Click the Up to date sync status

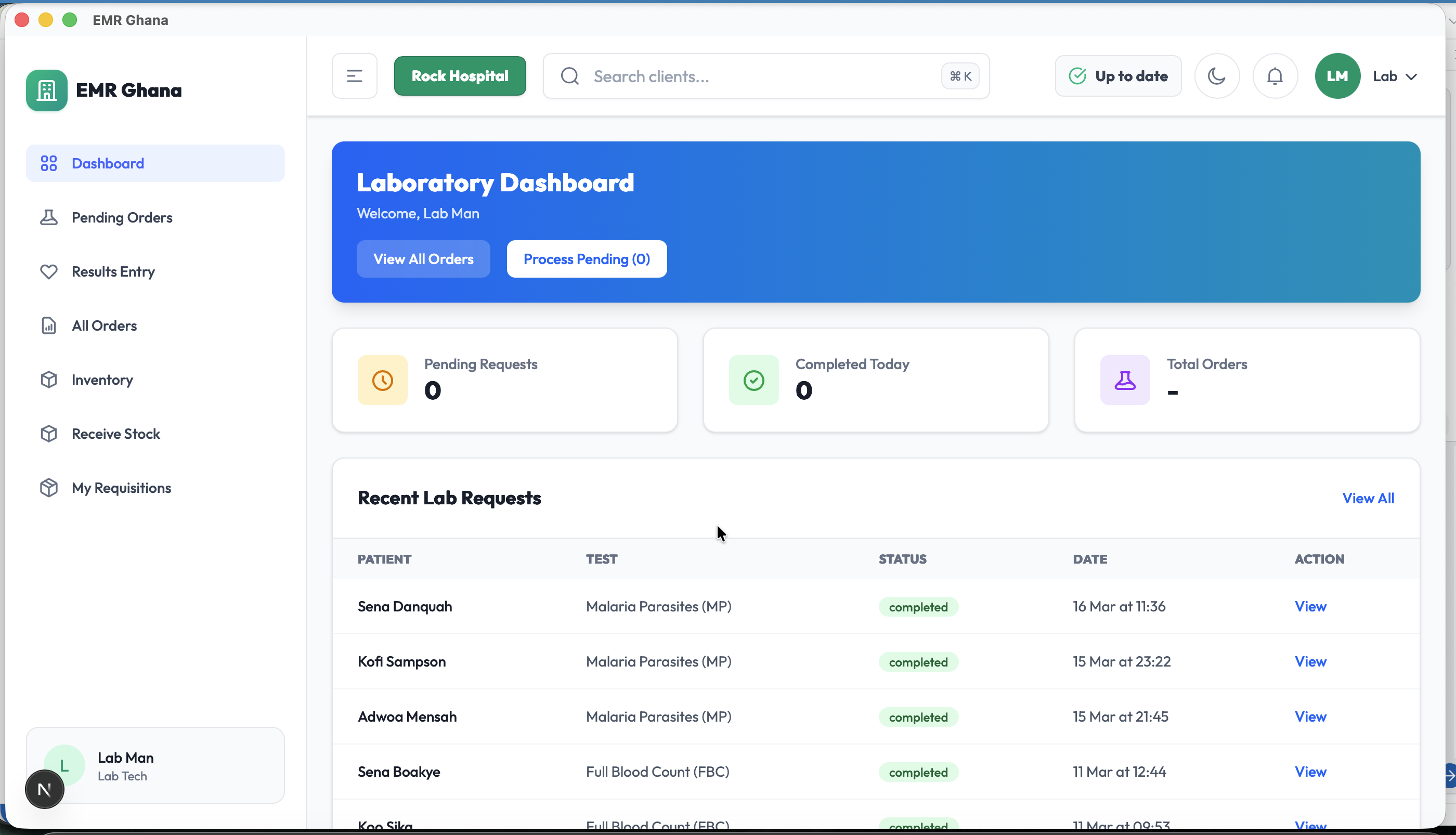click(1117, 75)
